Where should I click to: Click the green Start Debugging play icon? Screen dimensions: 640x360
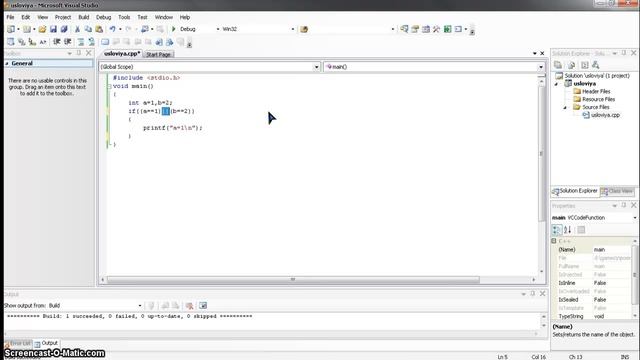pos(173,29)
